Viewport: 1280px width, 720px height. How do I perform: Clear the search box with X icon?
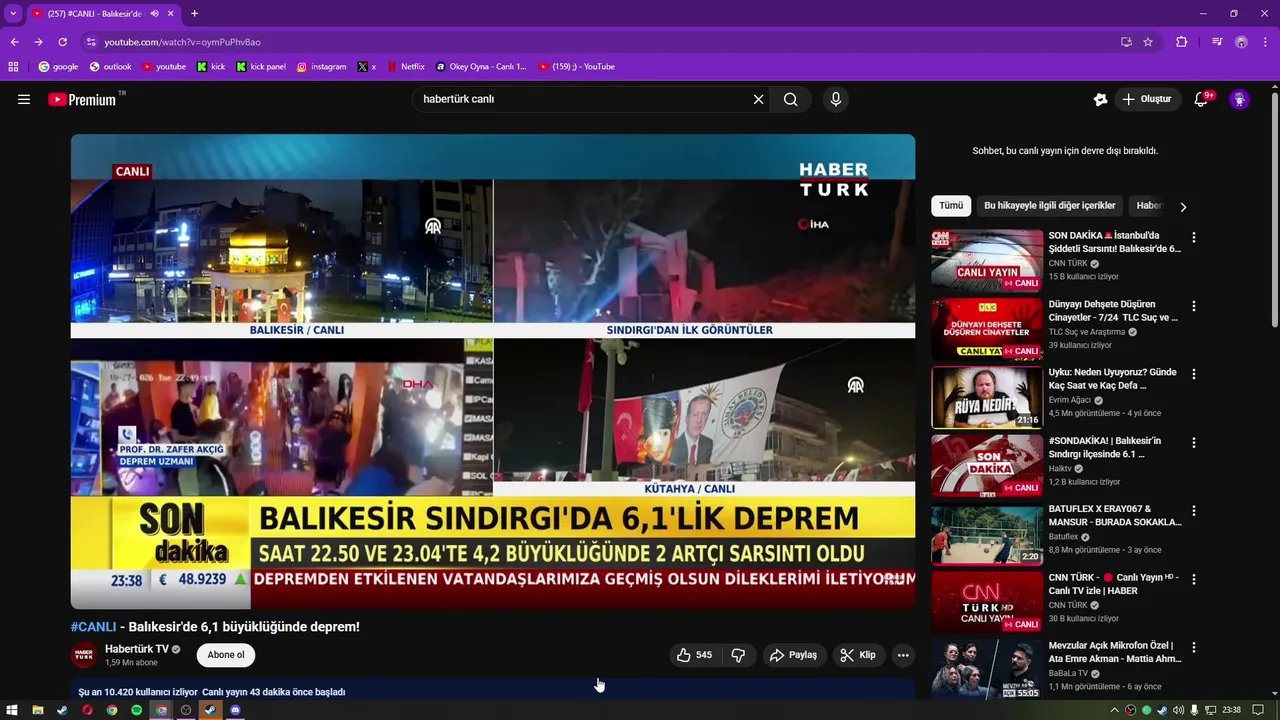point(758,99)
